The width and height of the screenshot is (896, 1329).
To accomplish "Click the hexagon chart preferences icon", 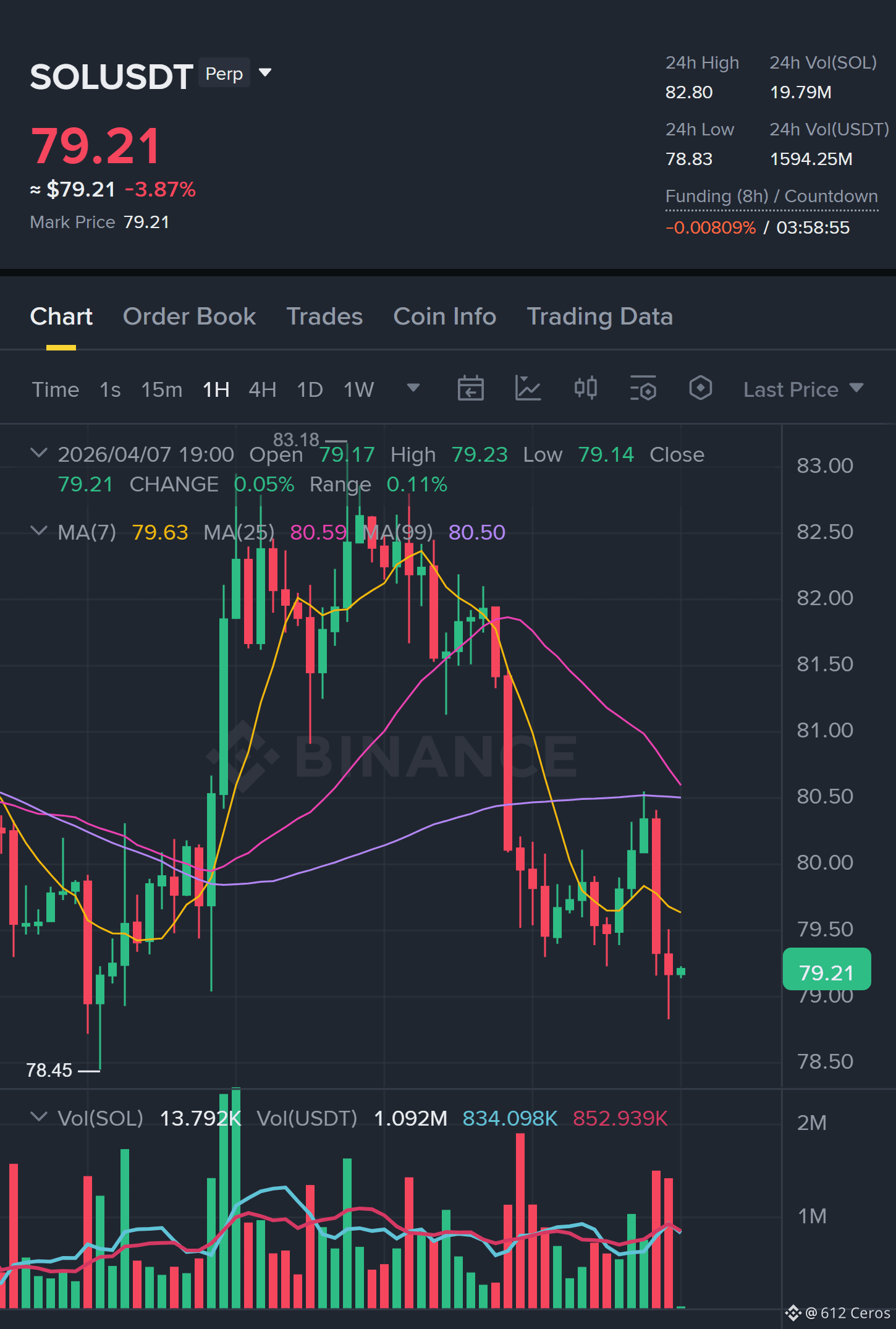I will point(700,389).
